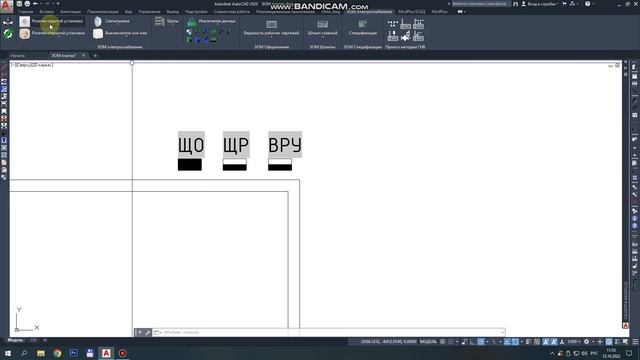Screen dimensions: 640x360
Task: Click top-right icon in Прокол методом ГНБ panel
Action: pyautogui.click(x=418, y=24)
